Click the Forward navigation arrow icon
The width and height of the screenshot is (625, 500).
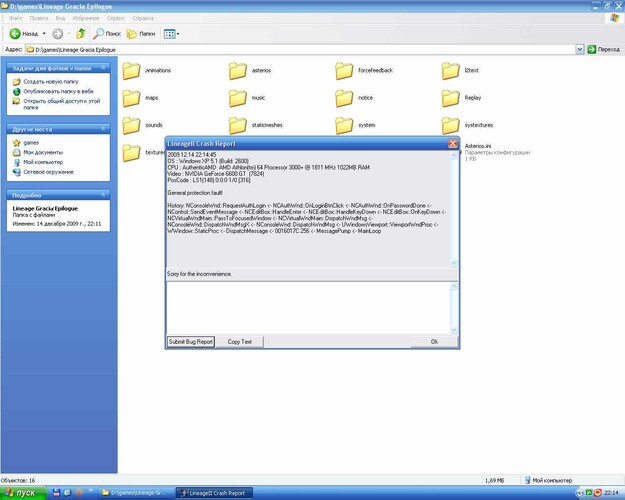click(58, 34)
